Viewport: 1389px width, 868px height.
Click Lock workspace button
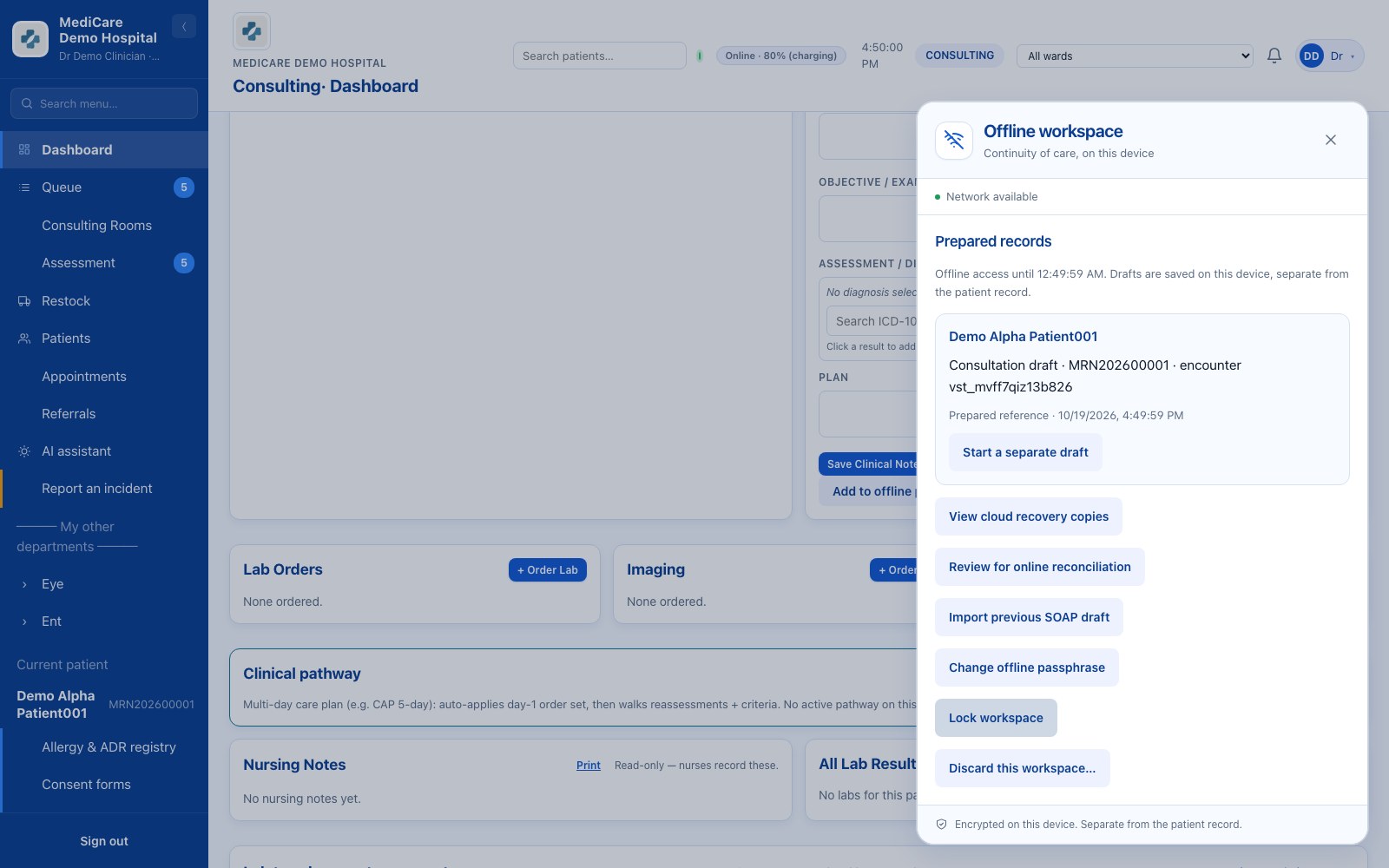tap(996, 718)
